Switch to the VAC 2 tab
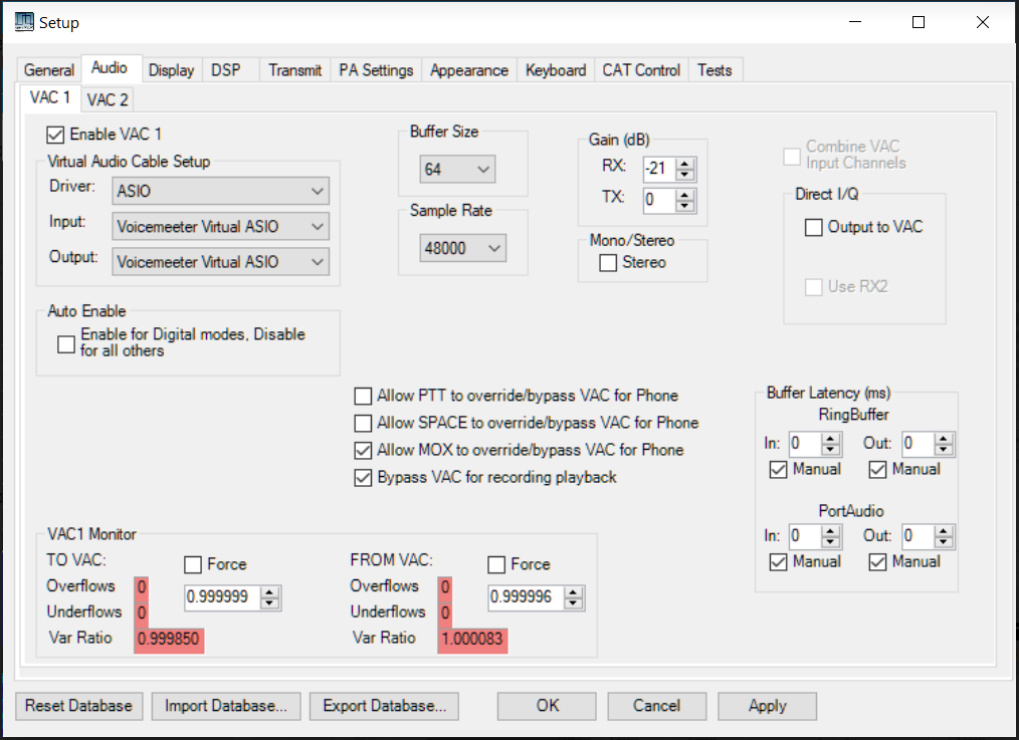The image size is (1019, 740). tap(107, 100)
